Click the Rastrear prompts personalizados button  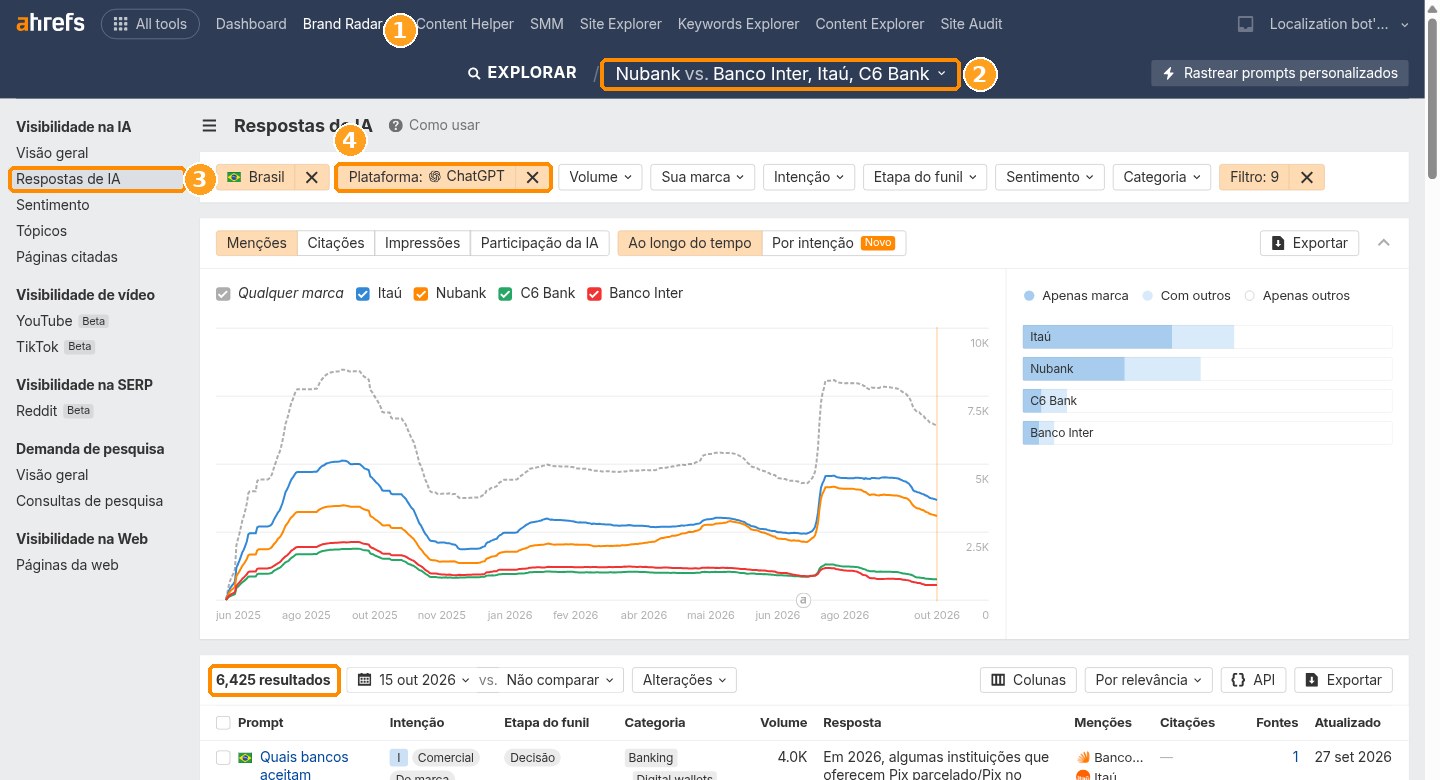coord(1280,73)
